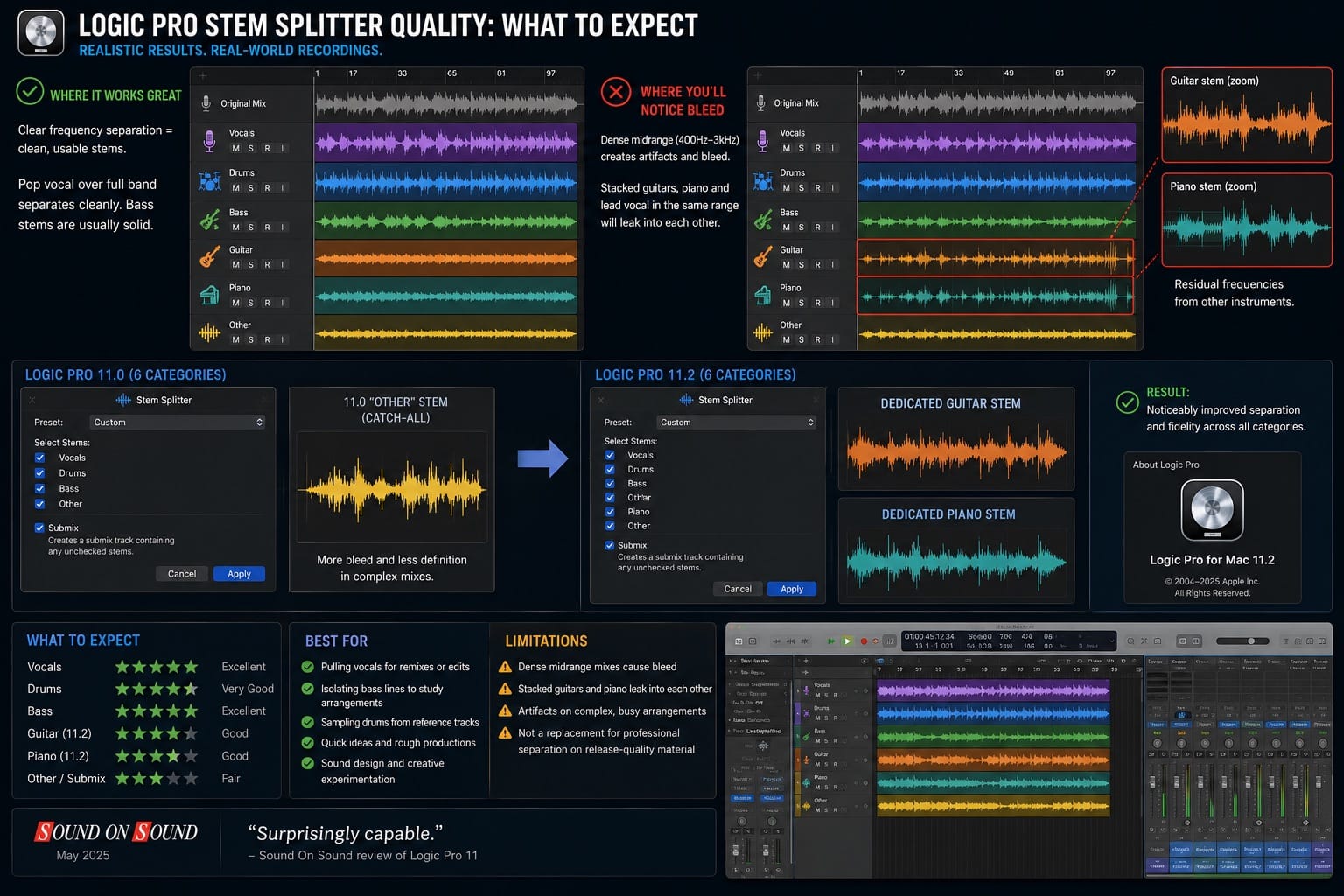
Task: Click the Guitar stem (zoom) thumbnail
Action: tap(1247, 115)
